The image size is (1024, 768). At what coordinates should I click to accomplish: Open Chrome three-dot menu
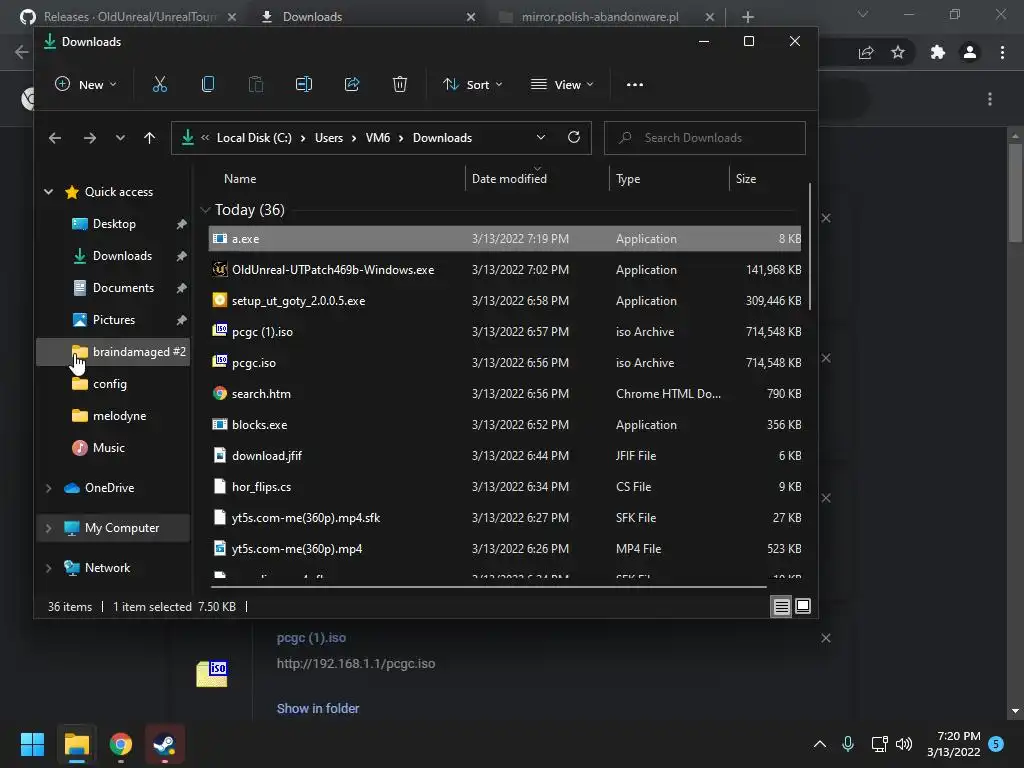1002,52
